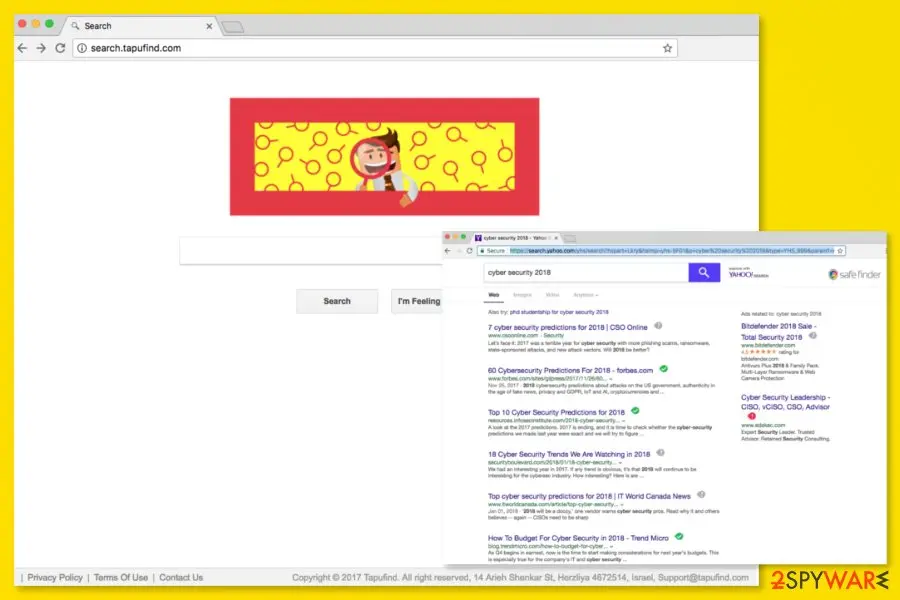Click the purple magnifier search button

tap(704, 273)
